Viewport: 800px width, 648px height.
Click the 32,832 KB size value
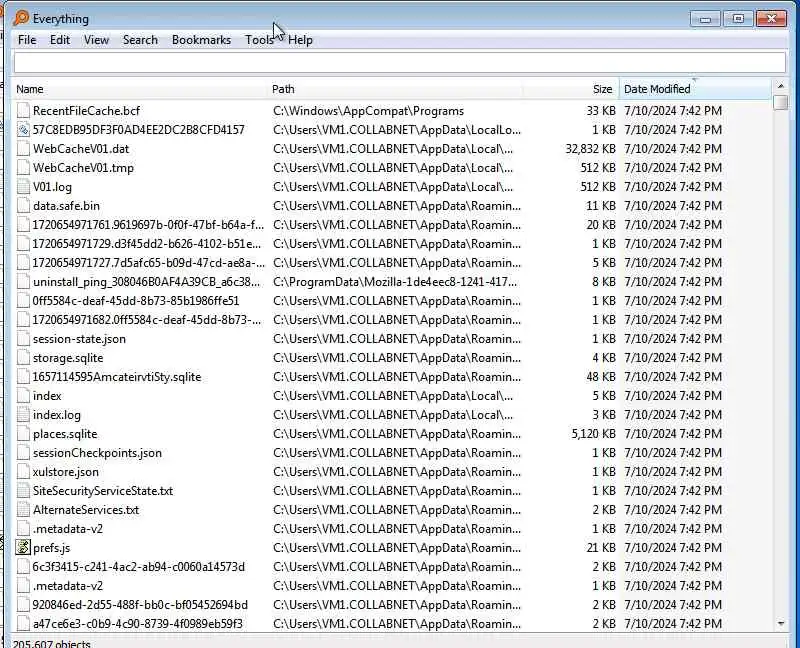tap(590, 148)
